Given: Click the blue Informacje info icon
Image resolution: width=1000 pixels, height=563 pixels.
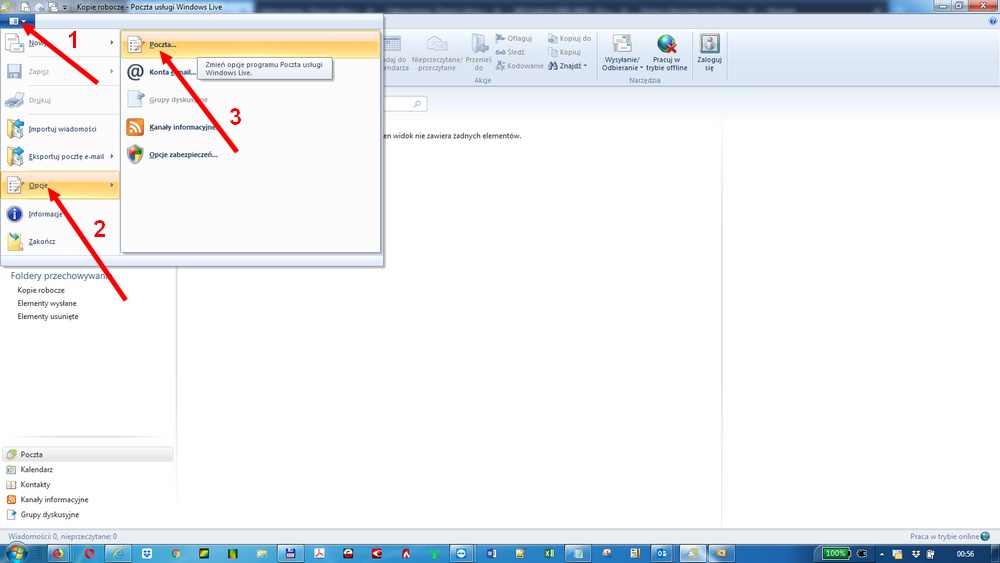Looking at the screenshot, I should tap(14, 214).
